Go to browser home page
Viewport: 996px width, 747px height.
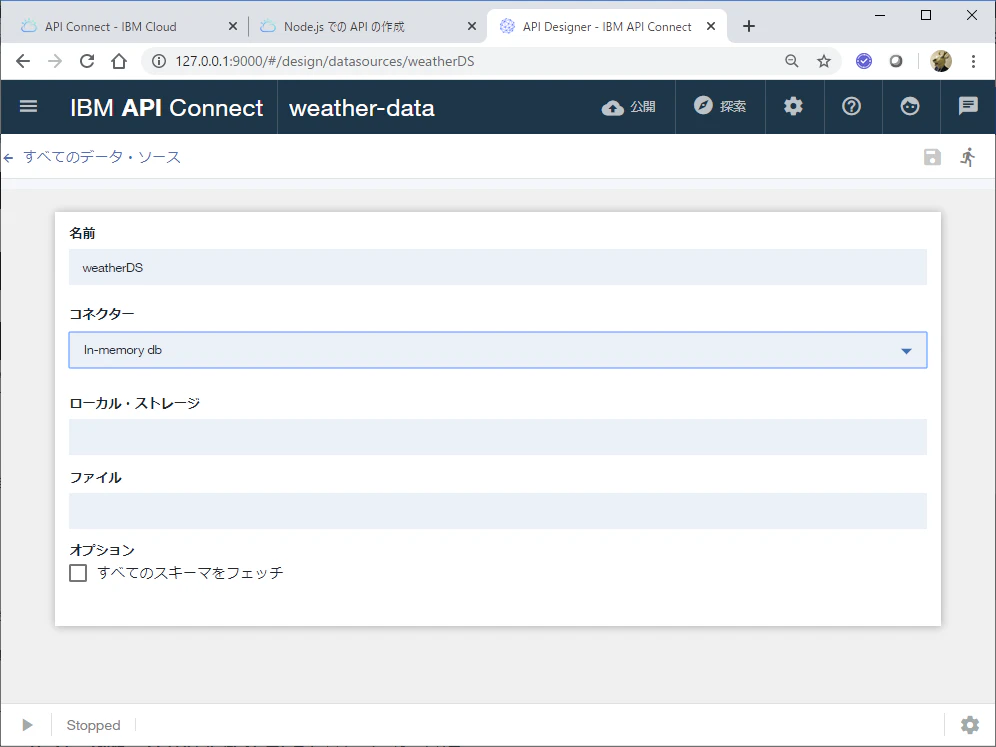click(x=119, y=61)
